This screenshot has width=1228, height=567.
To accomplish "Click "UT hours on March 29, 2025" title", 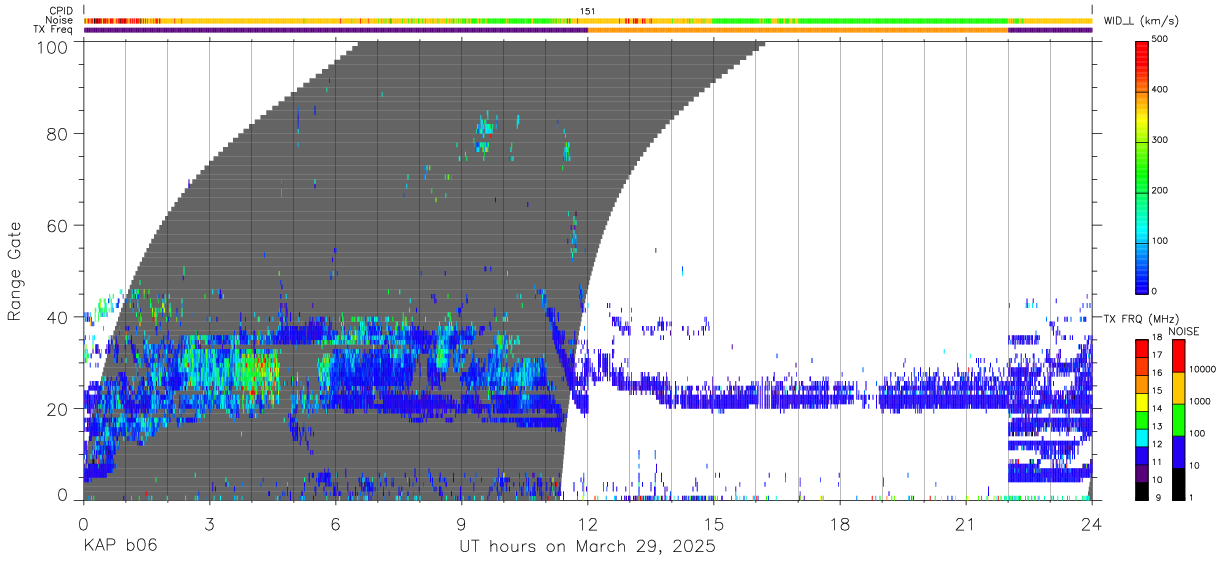I will point(587,548).
